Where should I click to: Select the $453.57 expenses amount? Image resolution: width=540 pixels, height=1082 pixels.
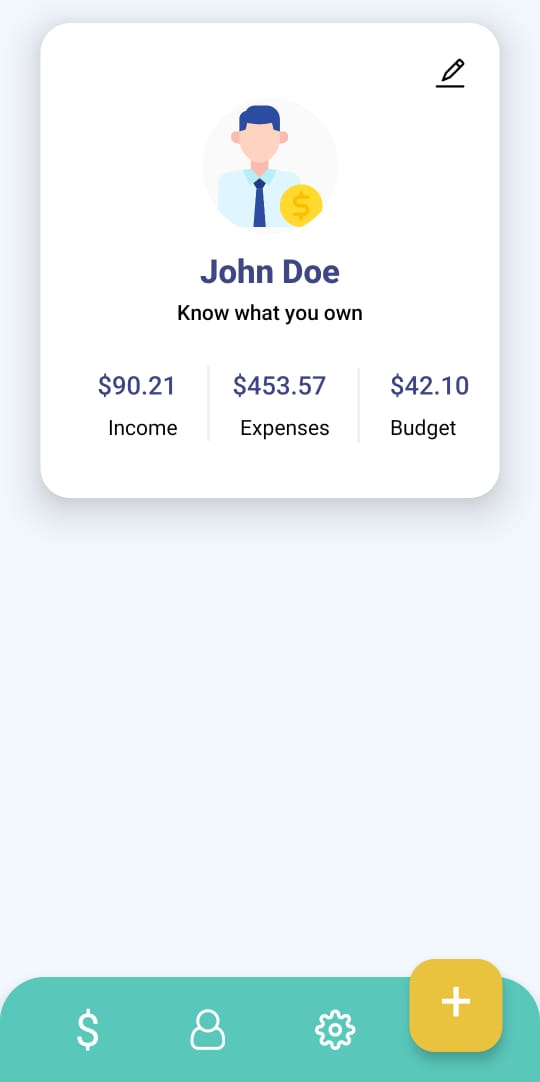tap(279, 386)
